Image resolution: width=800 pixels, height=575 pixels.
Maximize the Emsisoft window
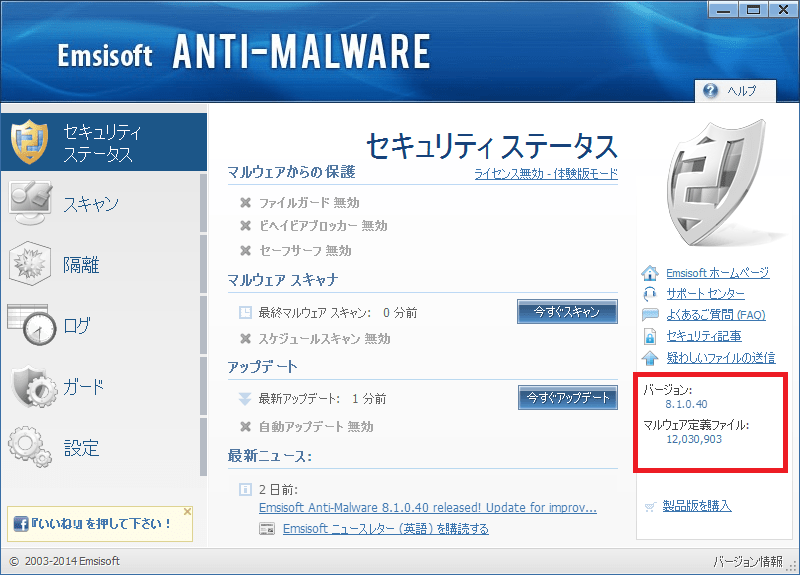(x=753, y=10)
